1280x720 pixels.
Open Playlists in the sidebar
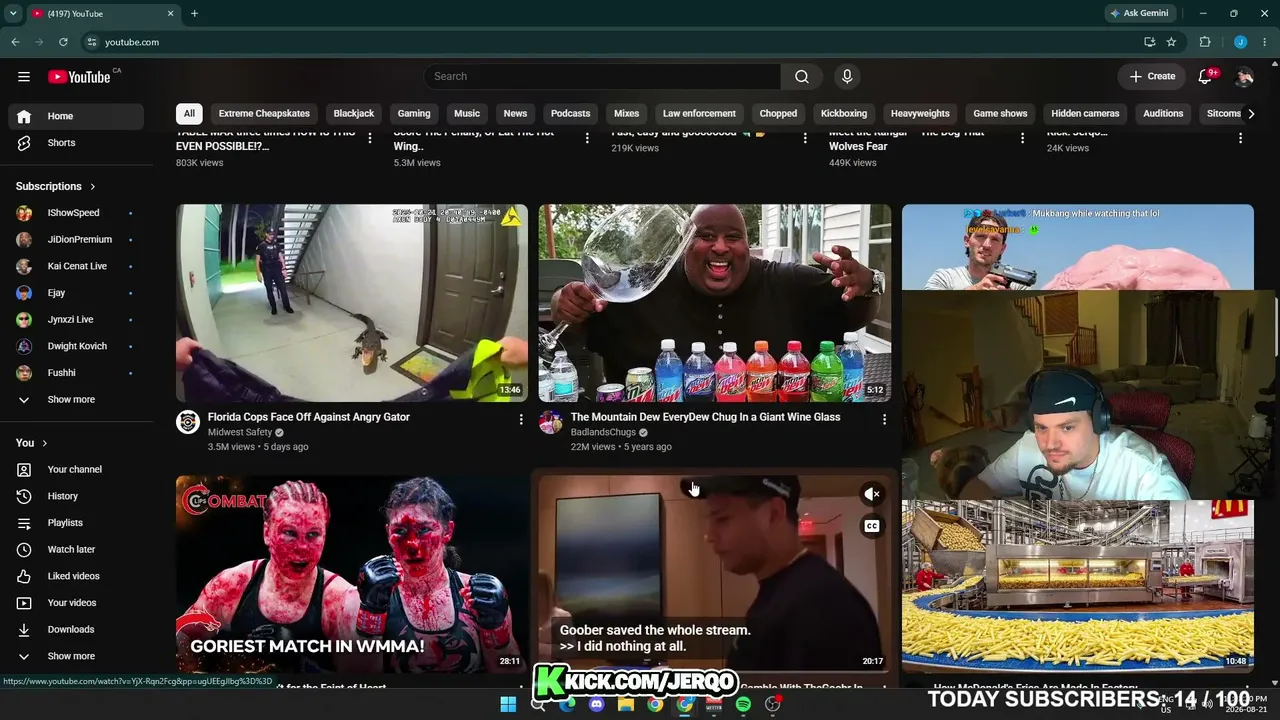(76, 523)
